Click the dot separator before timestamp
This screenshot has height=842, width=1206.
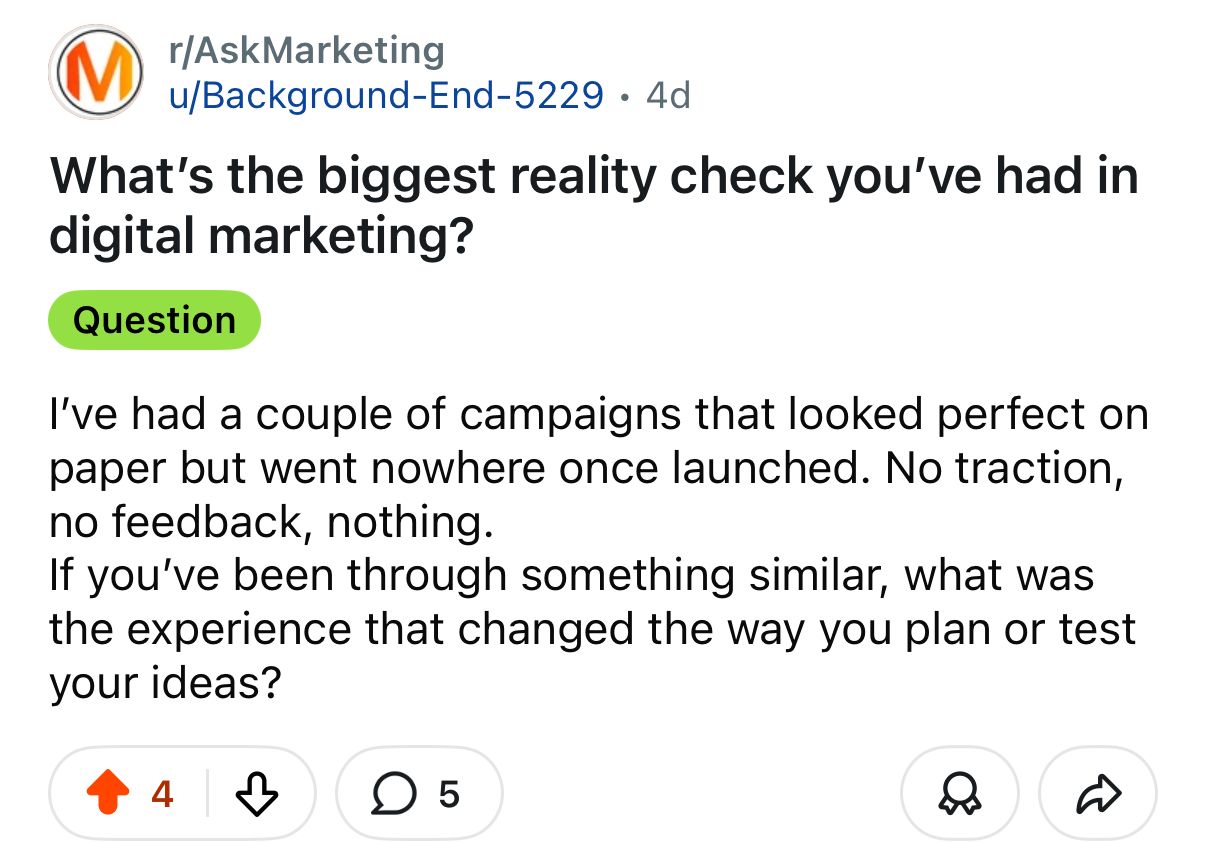(x=624, y=96)
